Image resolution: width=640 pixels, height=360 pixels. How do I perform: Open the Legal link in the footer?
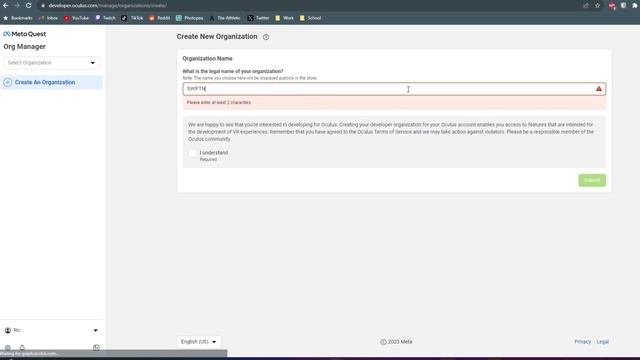point(602,342)
